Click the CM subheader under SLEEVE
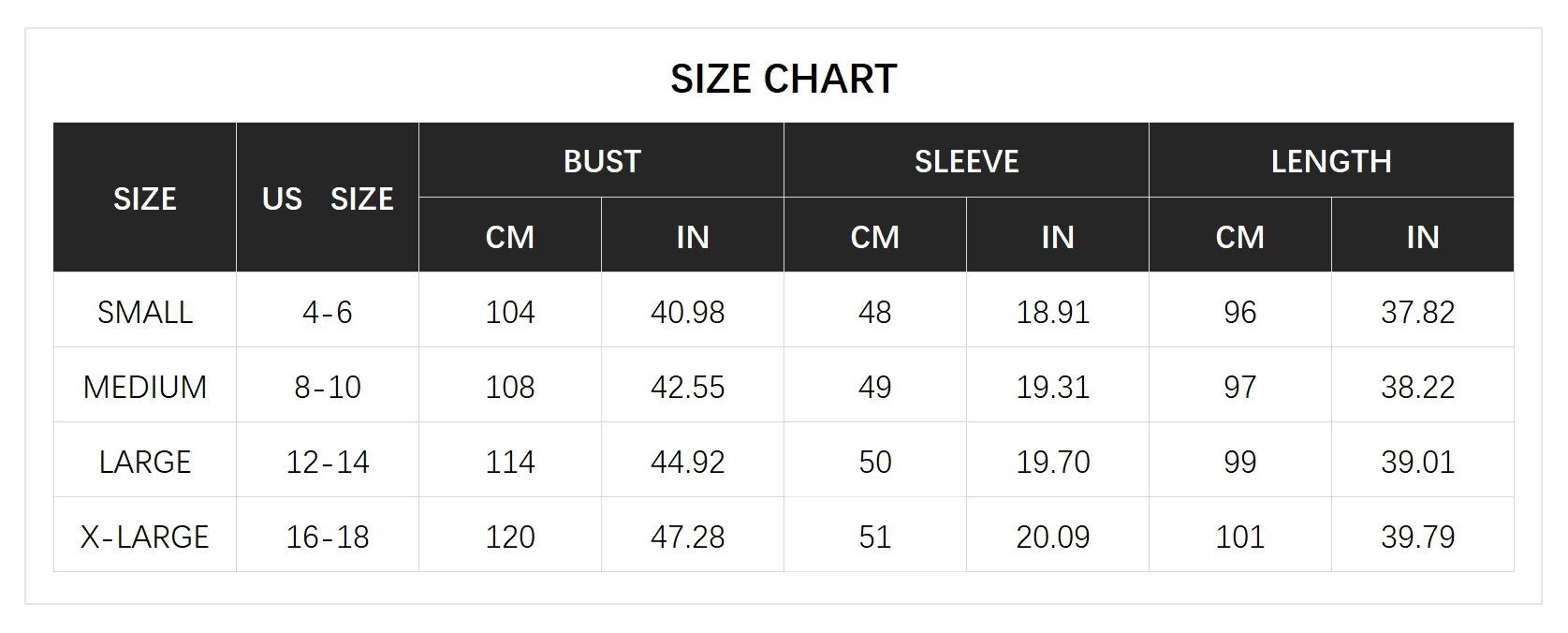The image size is (1568, 633). 875,237
